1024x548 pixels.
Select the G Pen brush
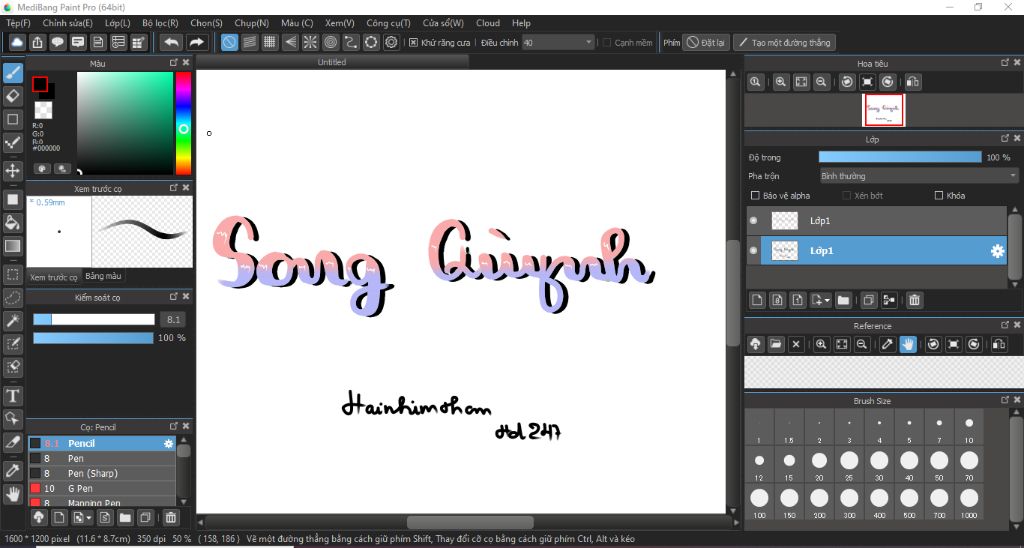pyautogui.click(x=102, y=489)
